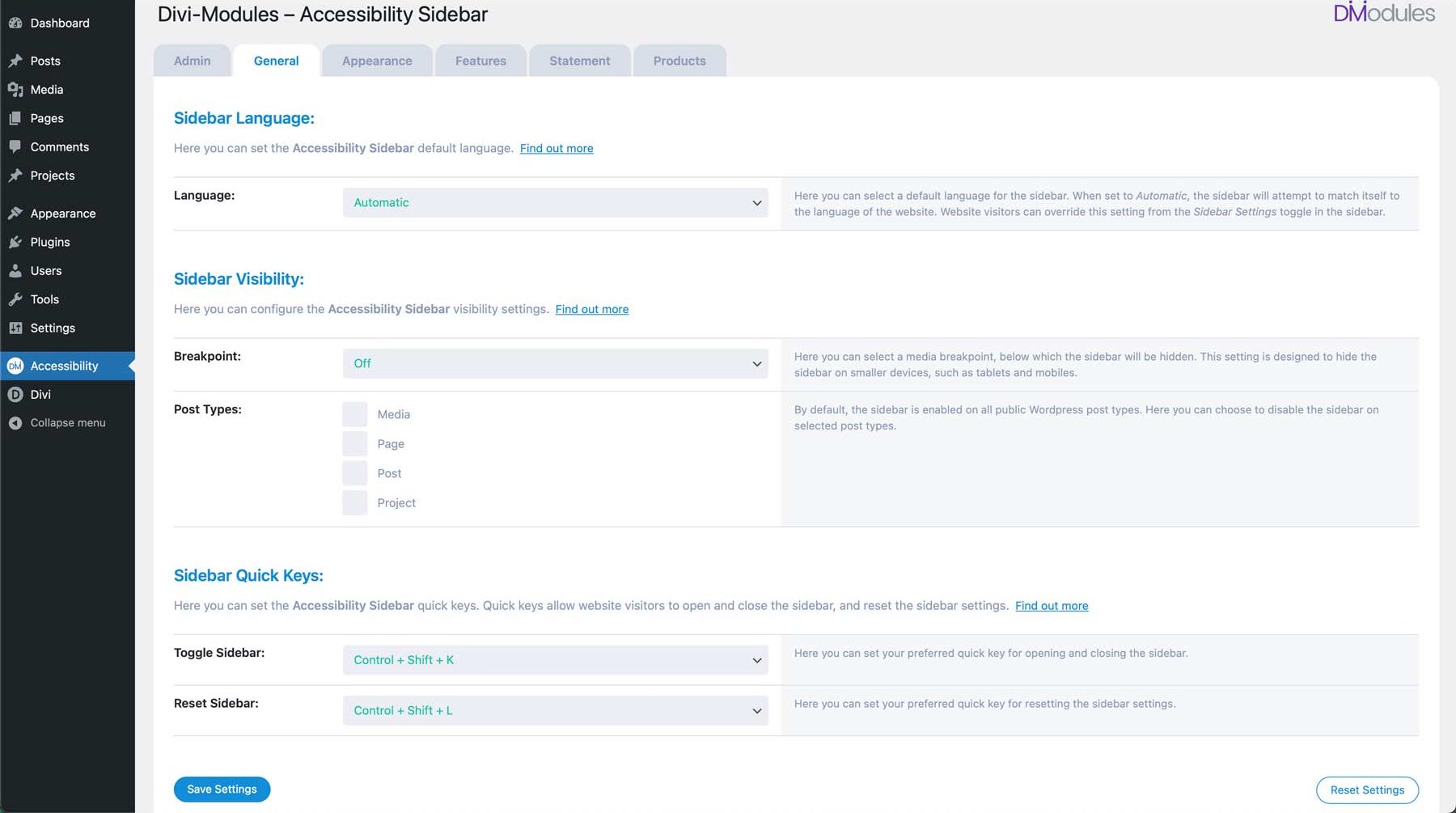Open the Language dropdown set to Automatic
The width and height of the screenshot is (1456, 813).
point(555,202)
